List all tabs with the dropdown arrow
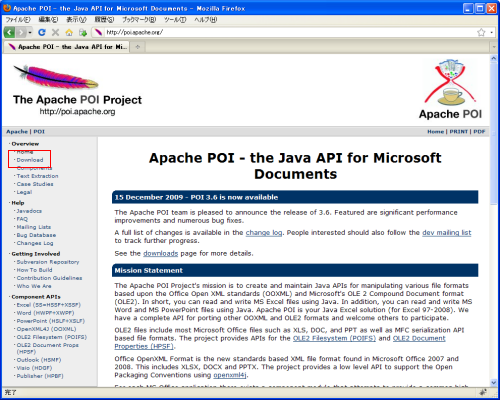The image size is (500, 400). (x=494, y=47)
